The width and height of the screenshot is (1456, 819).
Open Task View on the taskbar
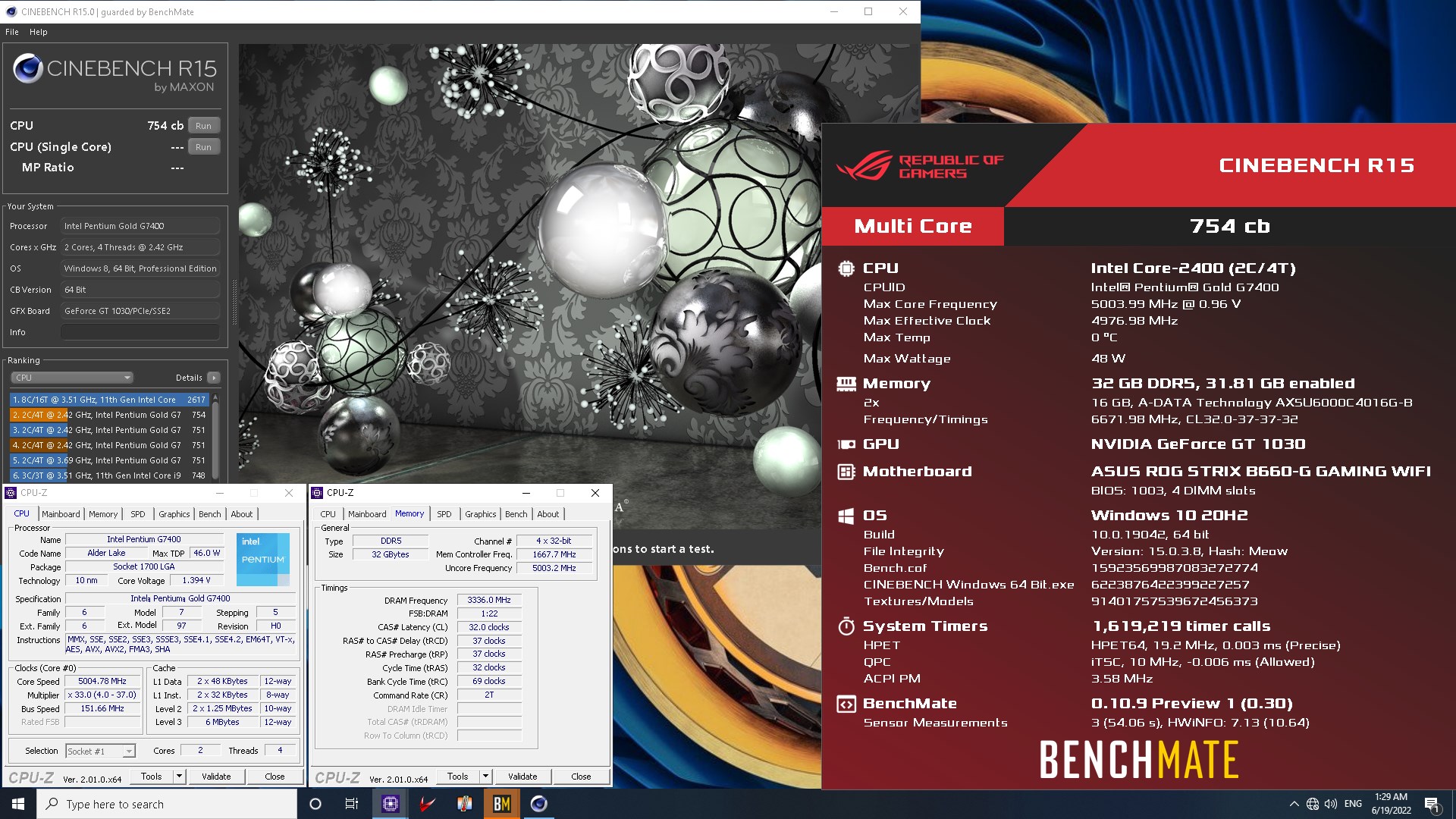click(x=352, y=804)
